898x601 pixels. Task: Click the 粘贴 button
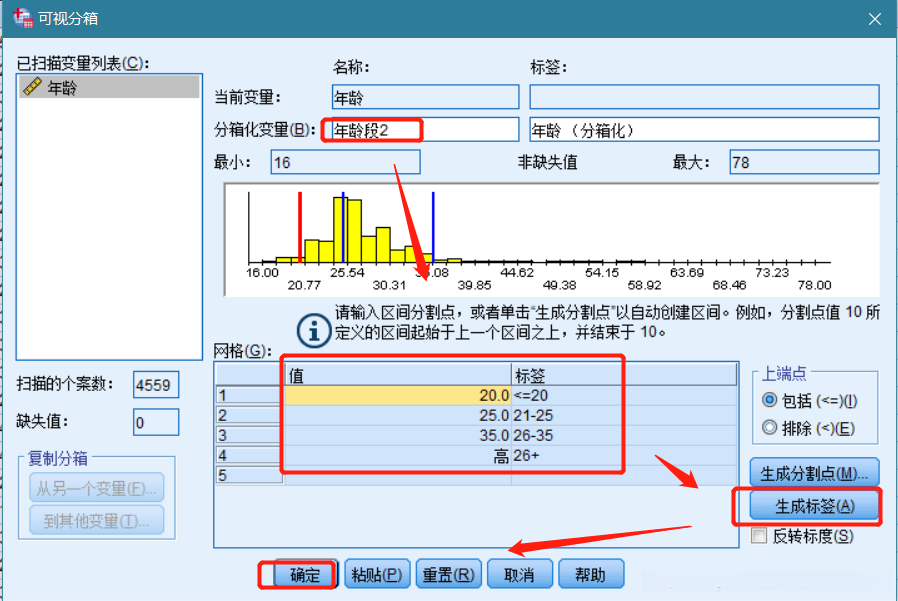(x=374, y=574)
